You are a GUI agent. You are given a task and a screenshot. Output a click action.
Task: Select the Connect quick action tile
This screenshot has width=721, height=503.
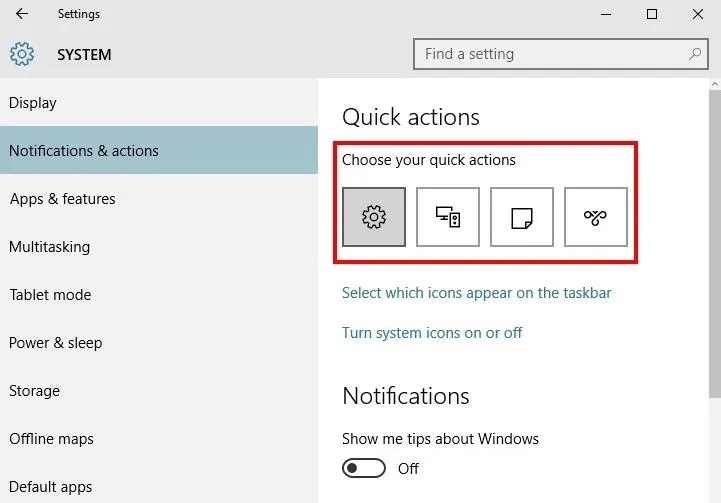[448, 217]
